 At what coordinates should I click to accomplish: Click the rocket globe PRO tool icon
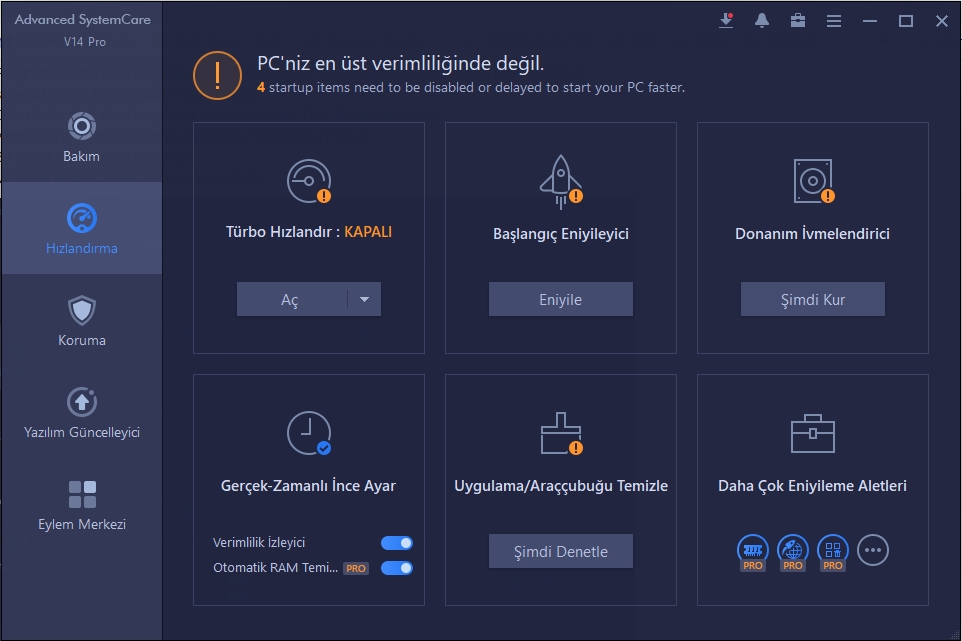792,551
